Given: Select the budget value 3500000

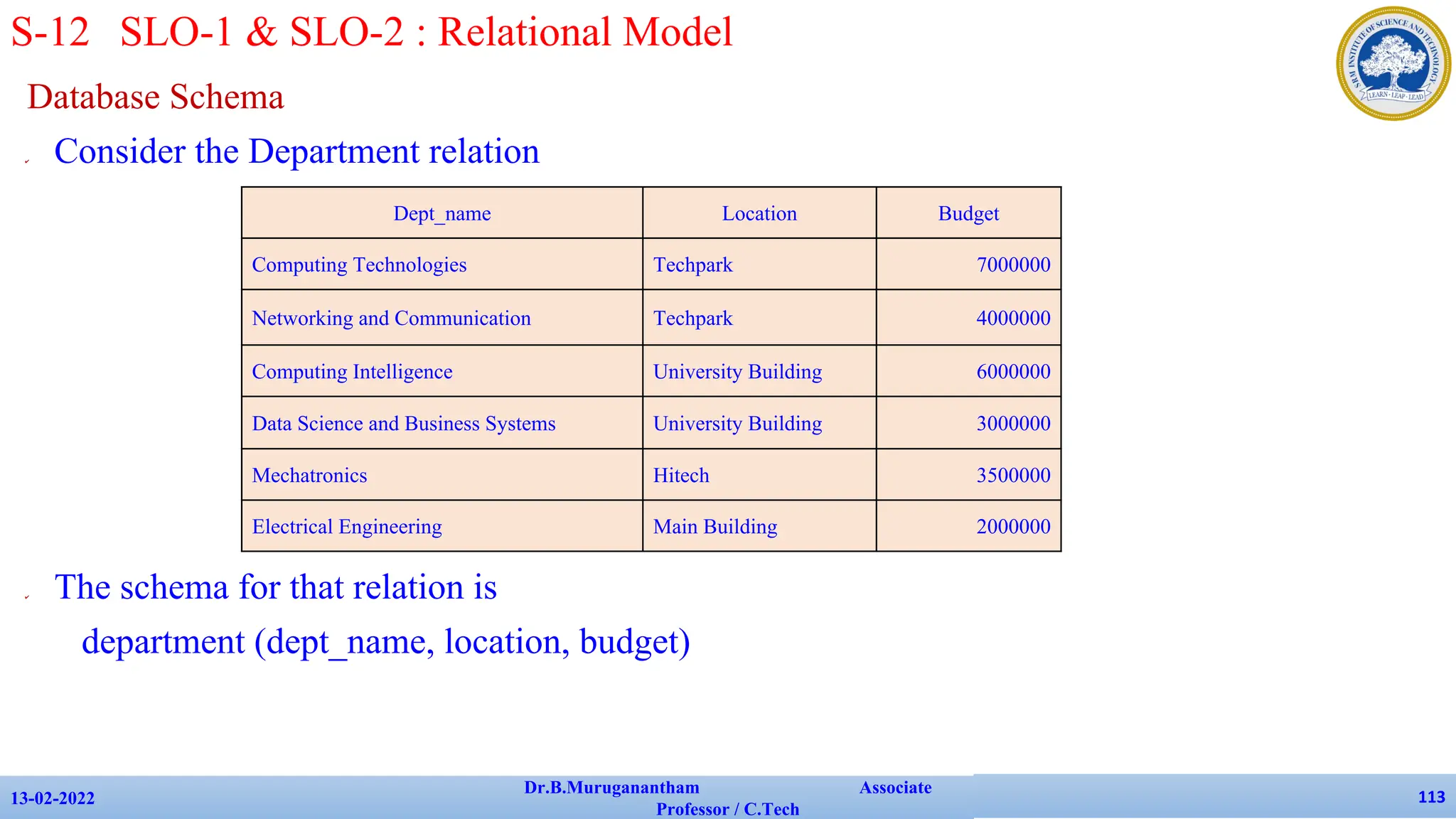Looking at the screenshot, I should [1013, 475].
